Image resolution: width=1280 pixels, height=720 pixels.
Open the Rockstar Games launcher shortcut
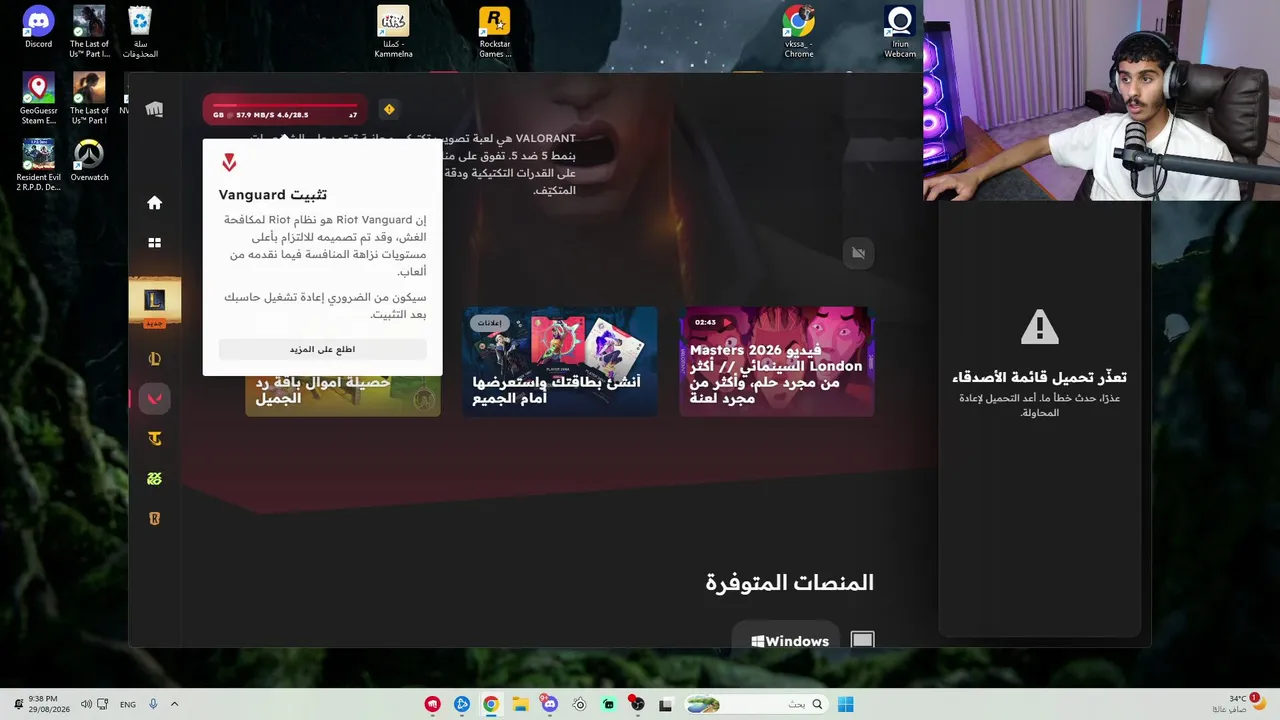coord(494,33)
